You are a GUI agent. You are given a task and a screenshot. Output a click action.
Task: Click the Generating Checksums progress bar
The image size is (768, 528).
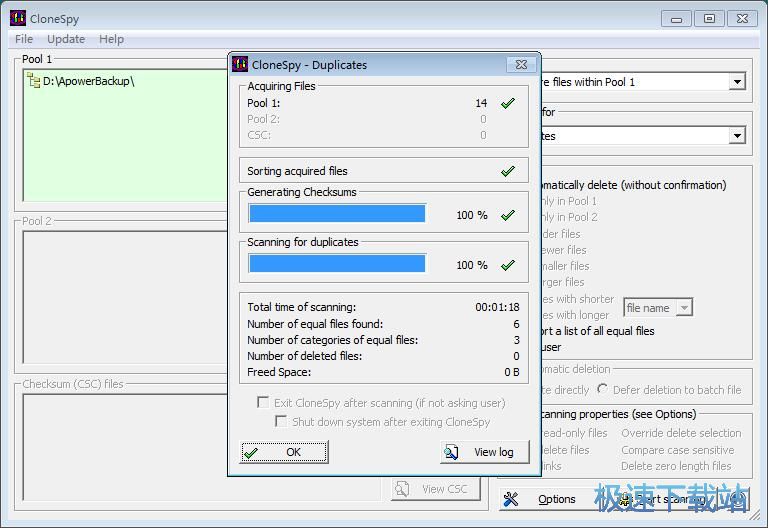[337, 214]
